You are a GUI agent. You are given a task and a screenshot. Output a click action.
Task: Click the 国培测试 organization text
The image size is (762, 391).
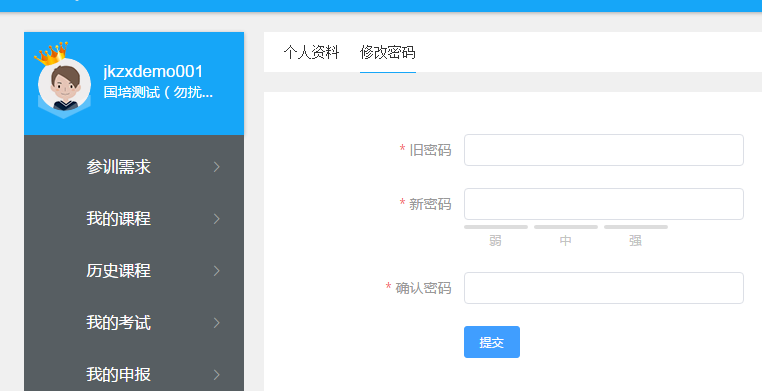click(x=158, y=92)
